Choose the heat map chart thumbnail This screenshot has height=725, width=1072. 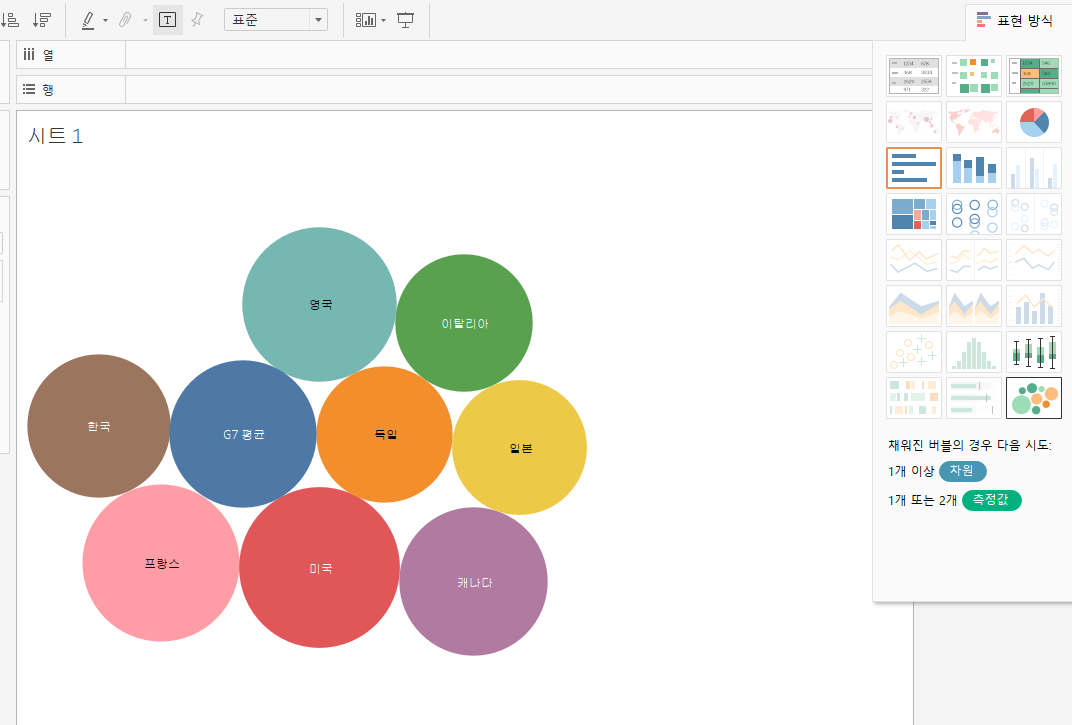click(974, 76)
